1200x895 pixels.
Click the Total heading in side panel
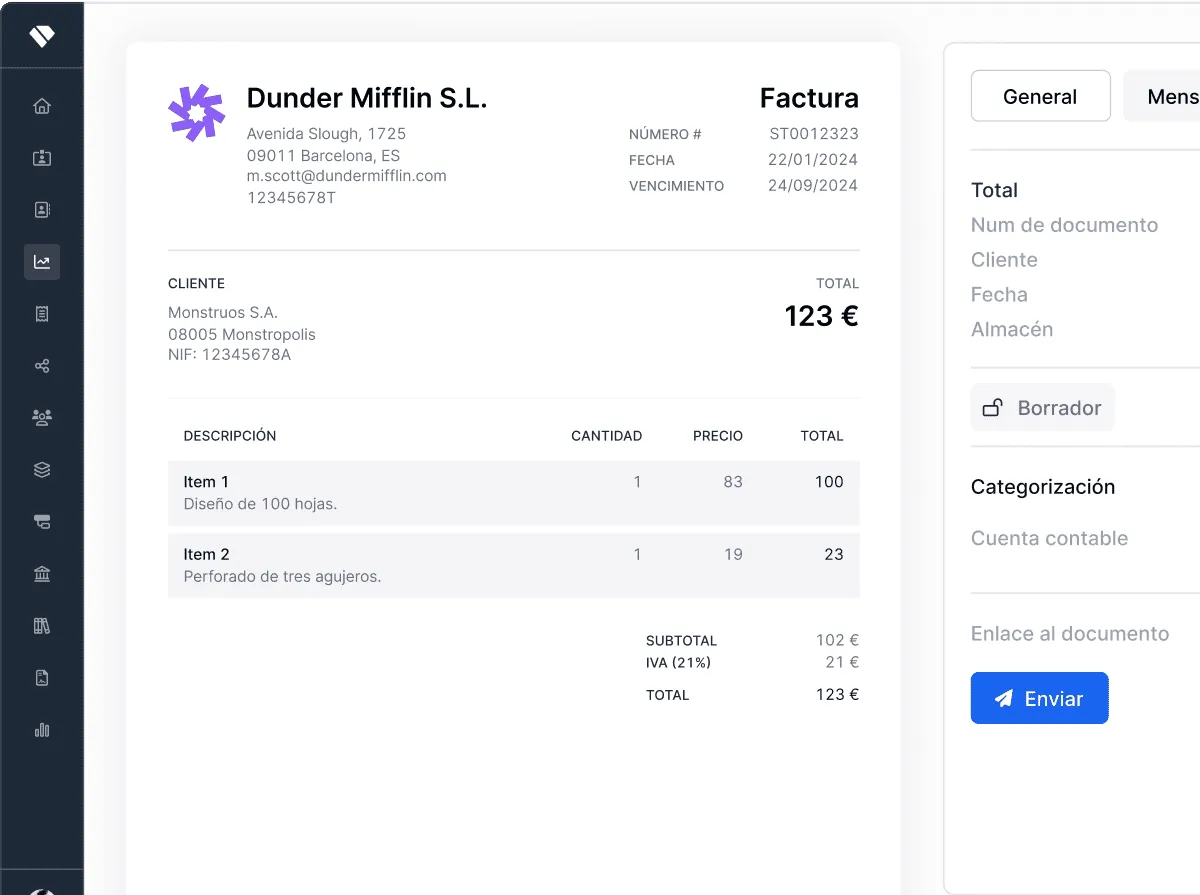994,190
